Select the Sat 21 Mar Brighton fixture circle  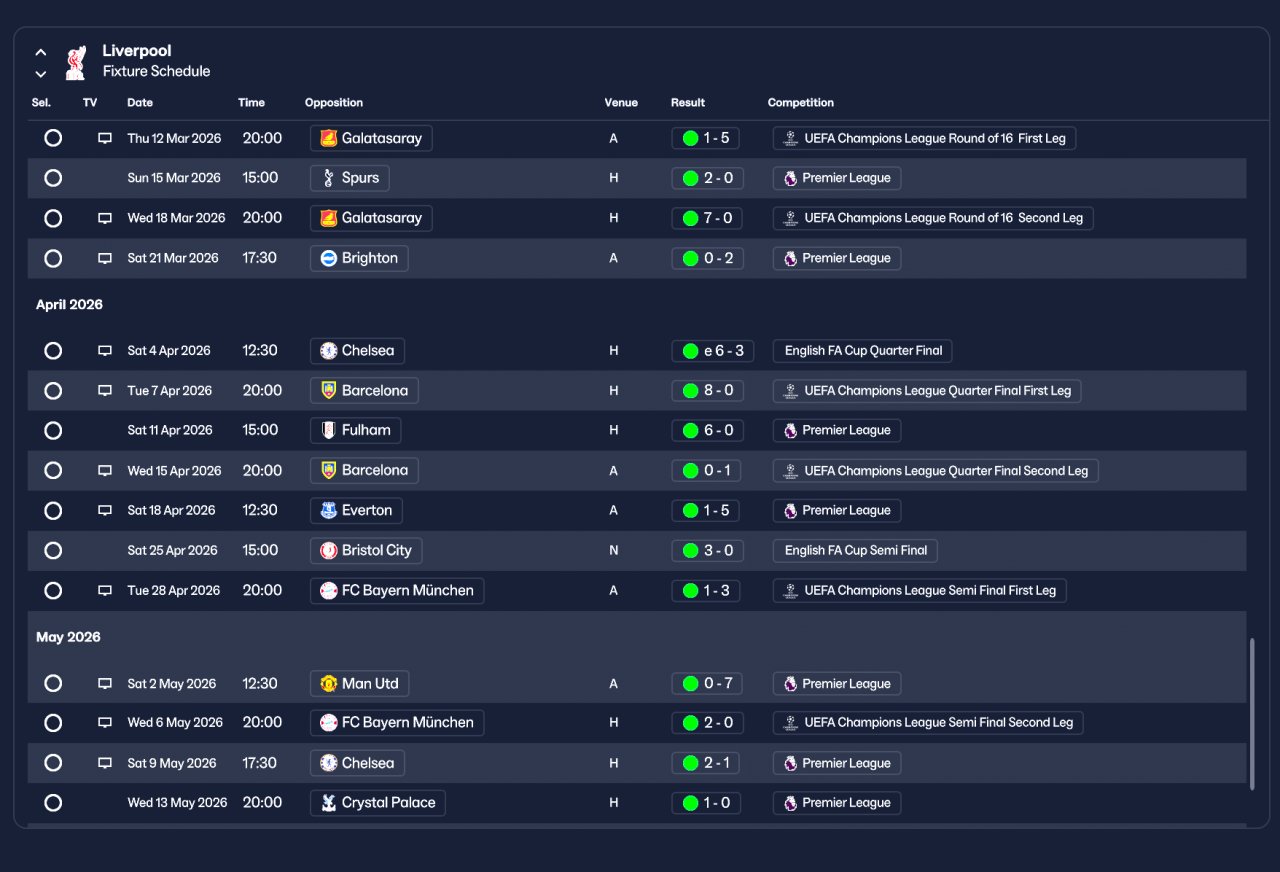pos(53,258)
